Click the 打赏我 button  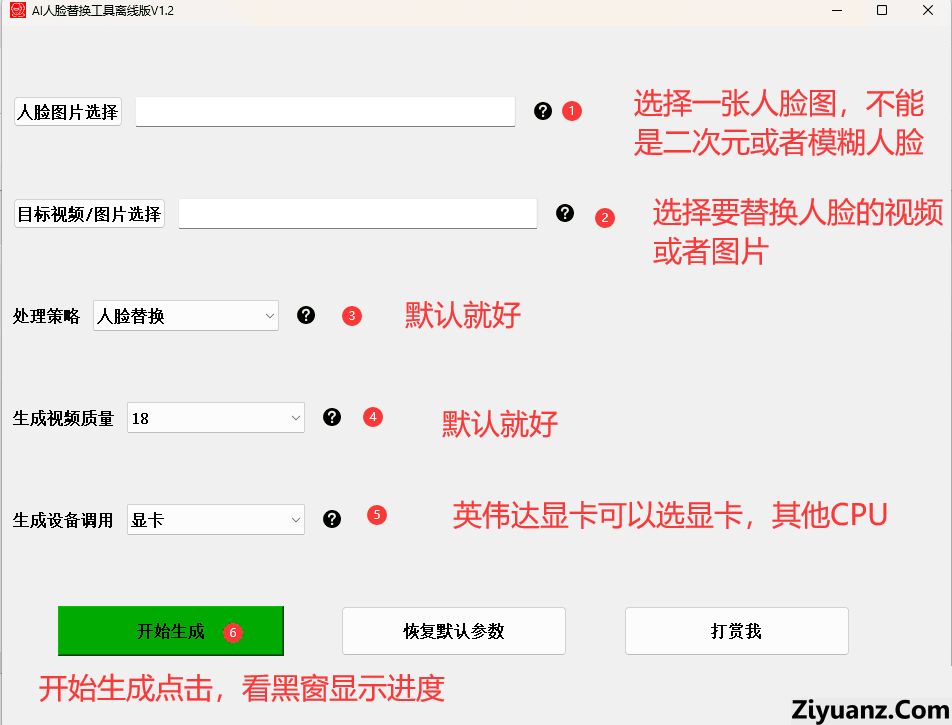736,631
